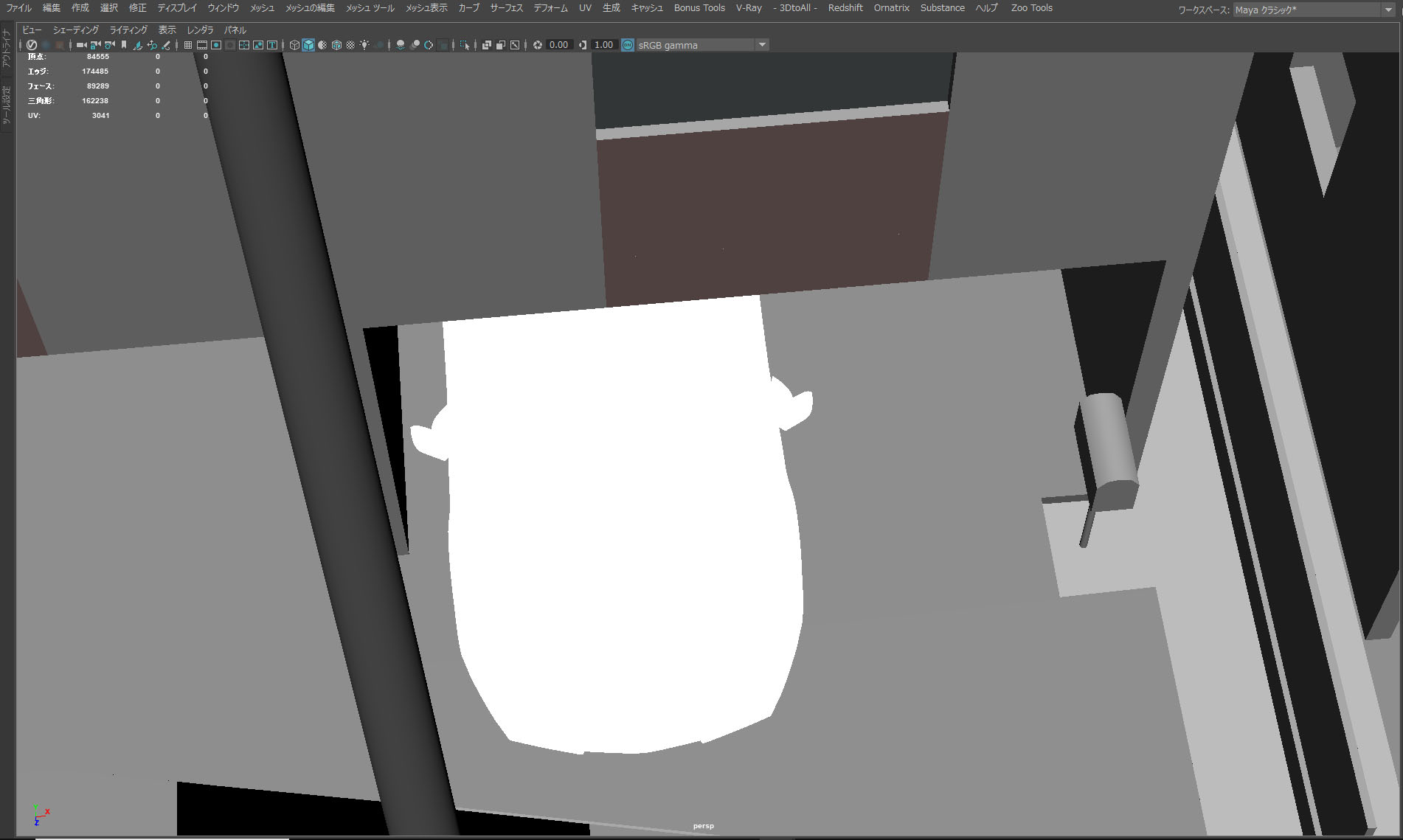This screenshot has width=1403, height=840.
Task: Toggle Wireframe on Shaded icon
Action: coord(336,45)
